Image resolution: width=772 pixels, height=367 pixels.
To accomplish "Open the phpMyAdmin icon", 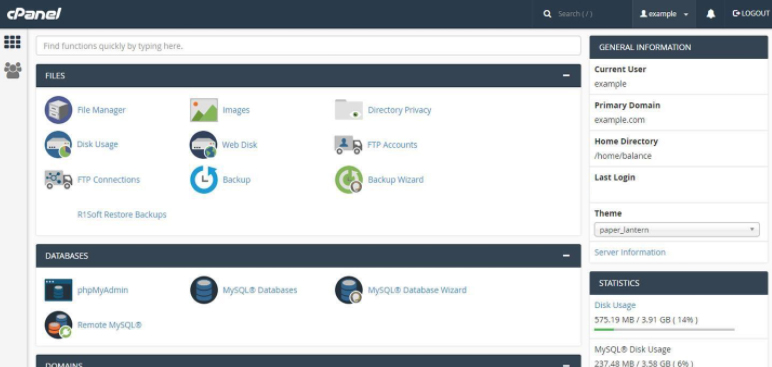I will point(59,290).
